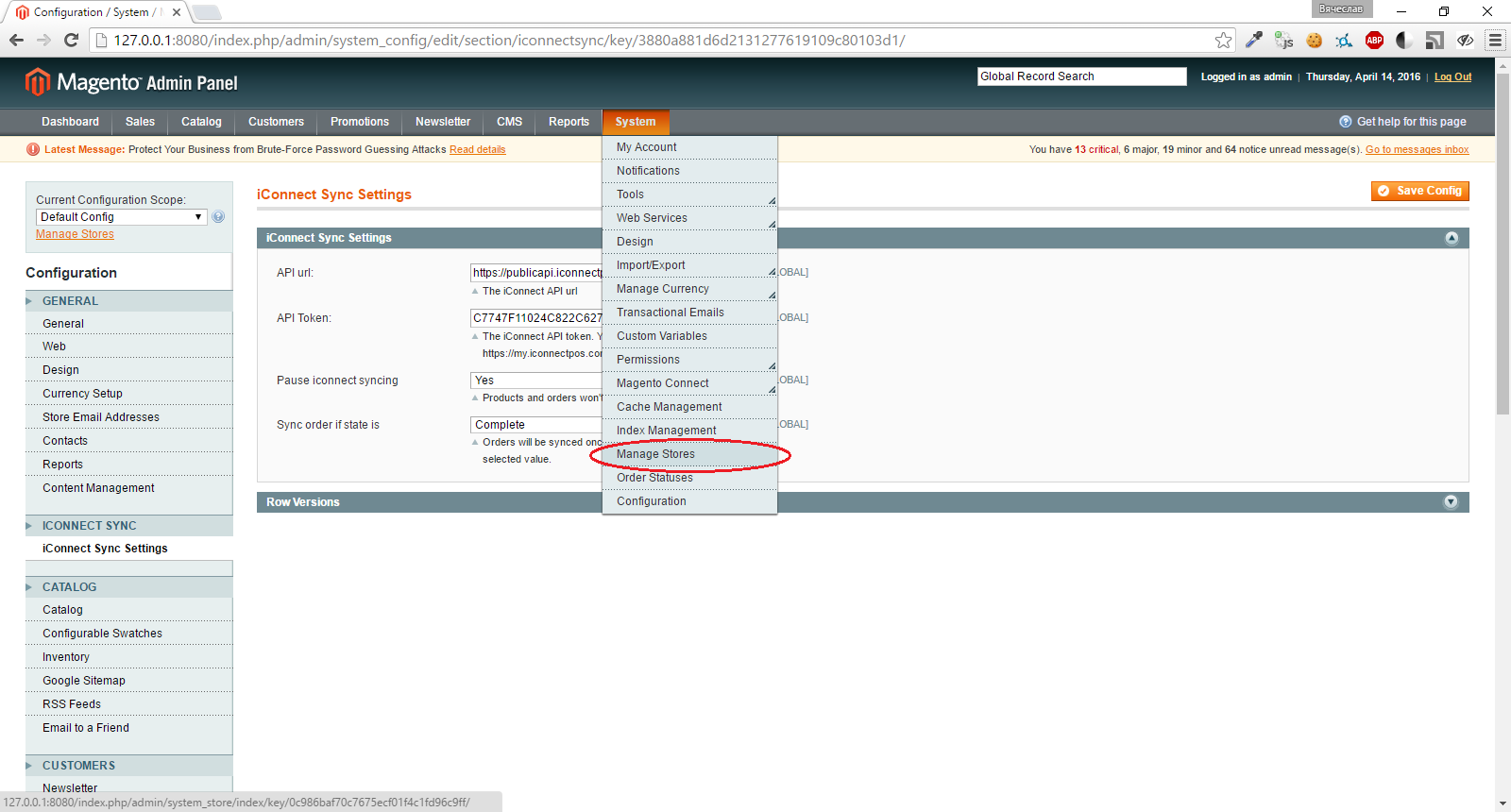Select My Account menu entry
The height and width of the screenshot is (812, 1511).
point(689,147)
